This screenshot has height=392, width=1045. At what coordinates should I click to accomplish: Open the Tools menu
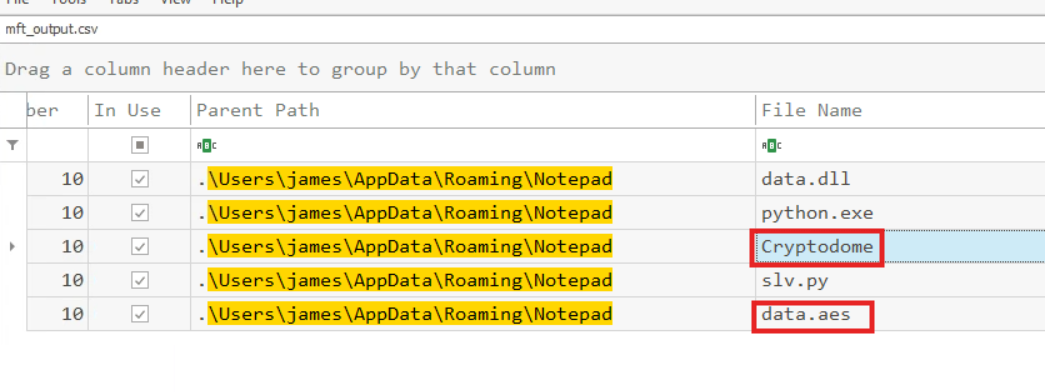[68, 3]
